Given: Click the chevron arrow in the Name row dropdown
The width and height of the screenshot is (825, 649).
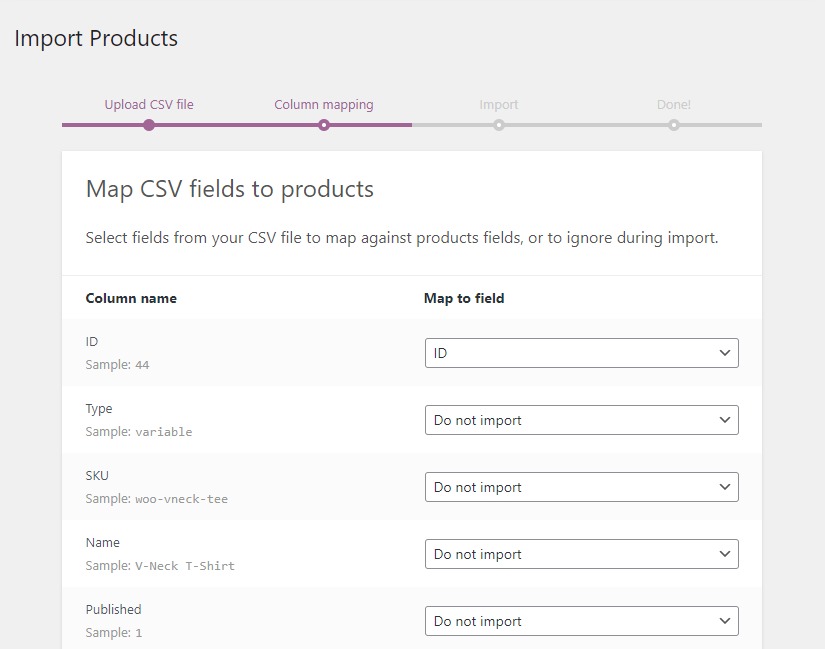Looking at the screenshot, I should click(x=725, y=554).
